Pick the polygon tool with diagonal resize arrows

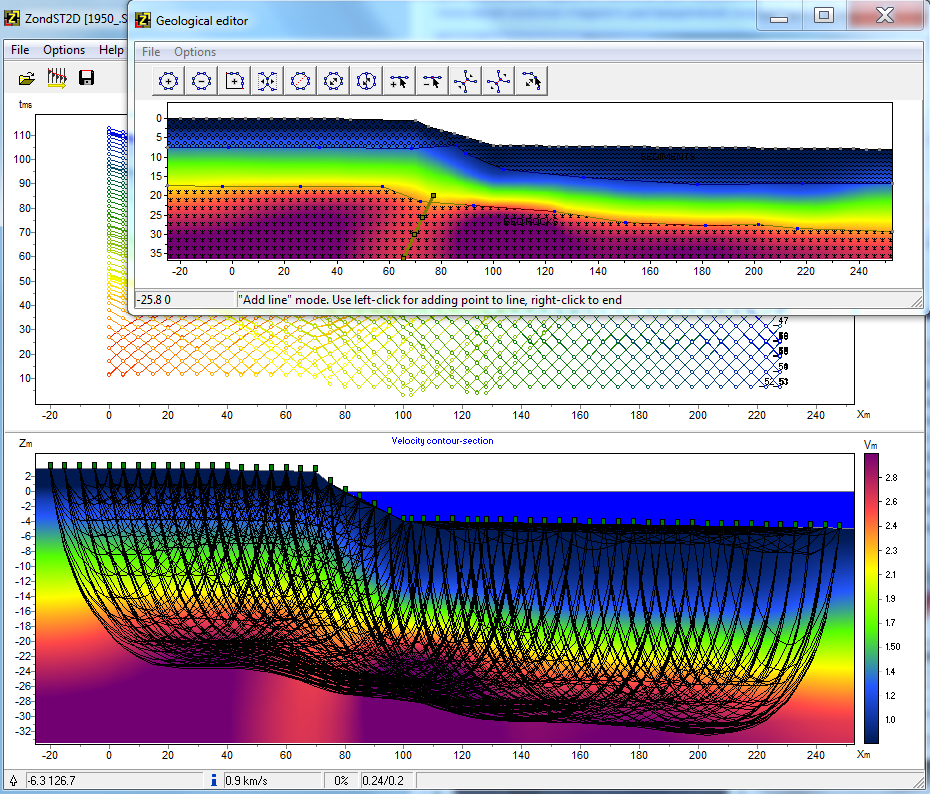point(334,82)
